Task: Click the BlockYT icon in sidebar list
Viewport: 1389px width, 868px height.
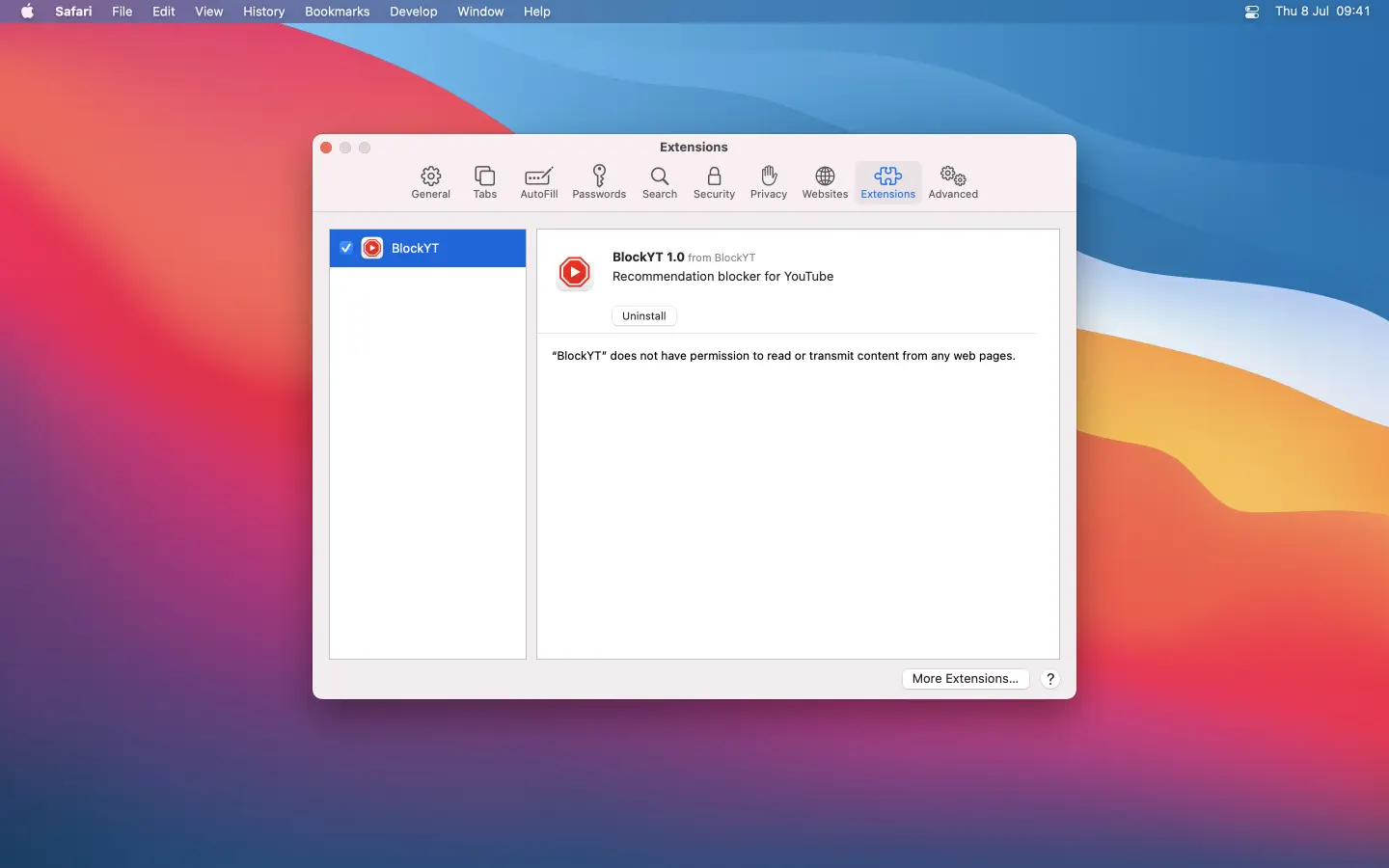Action: (x=372, y=248)
